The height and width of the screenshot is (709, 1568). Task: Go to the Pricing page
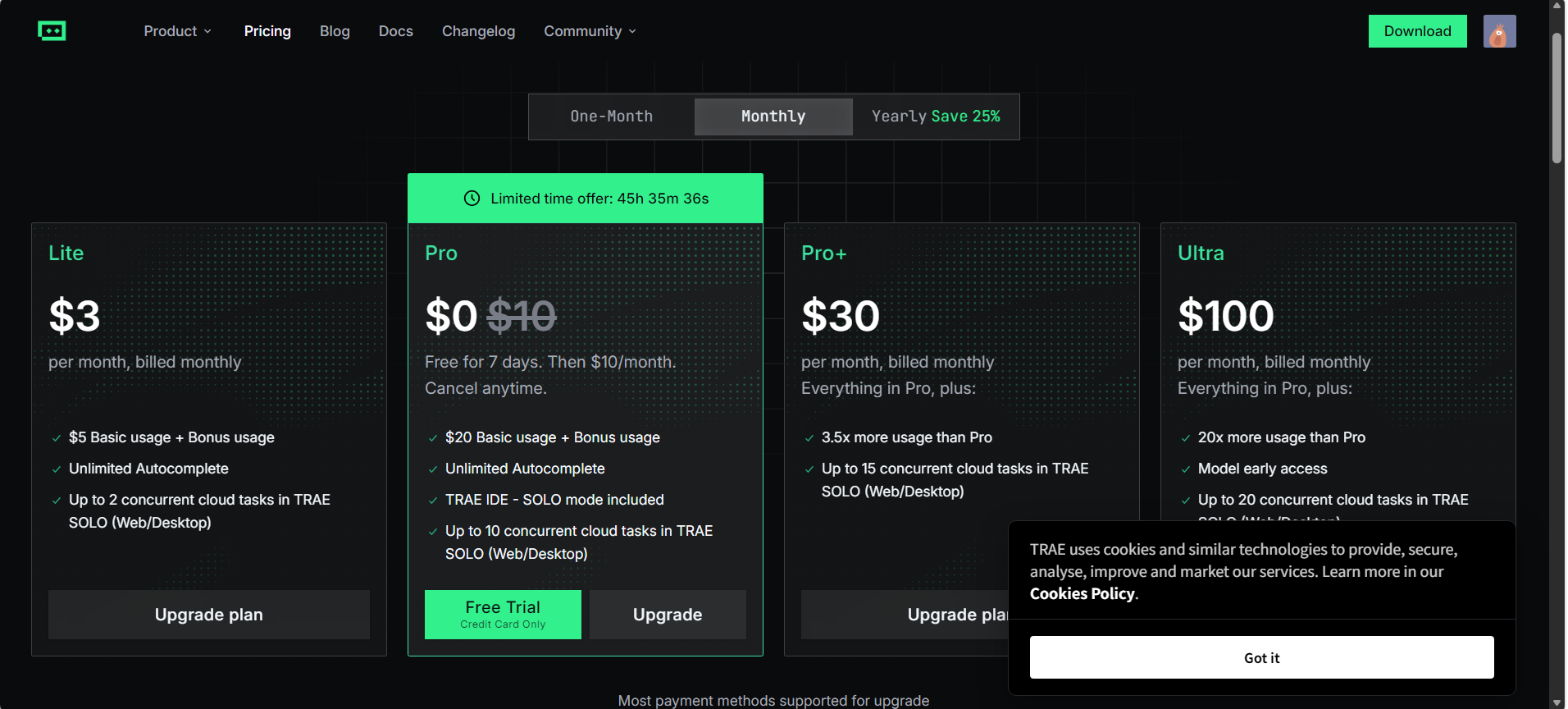click(267, 31)
